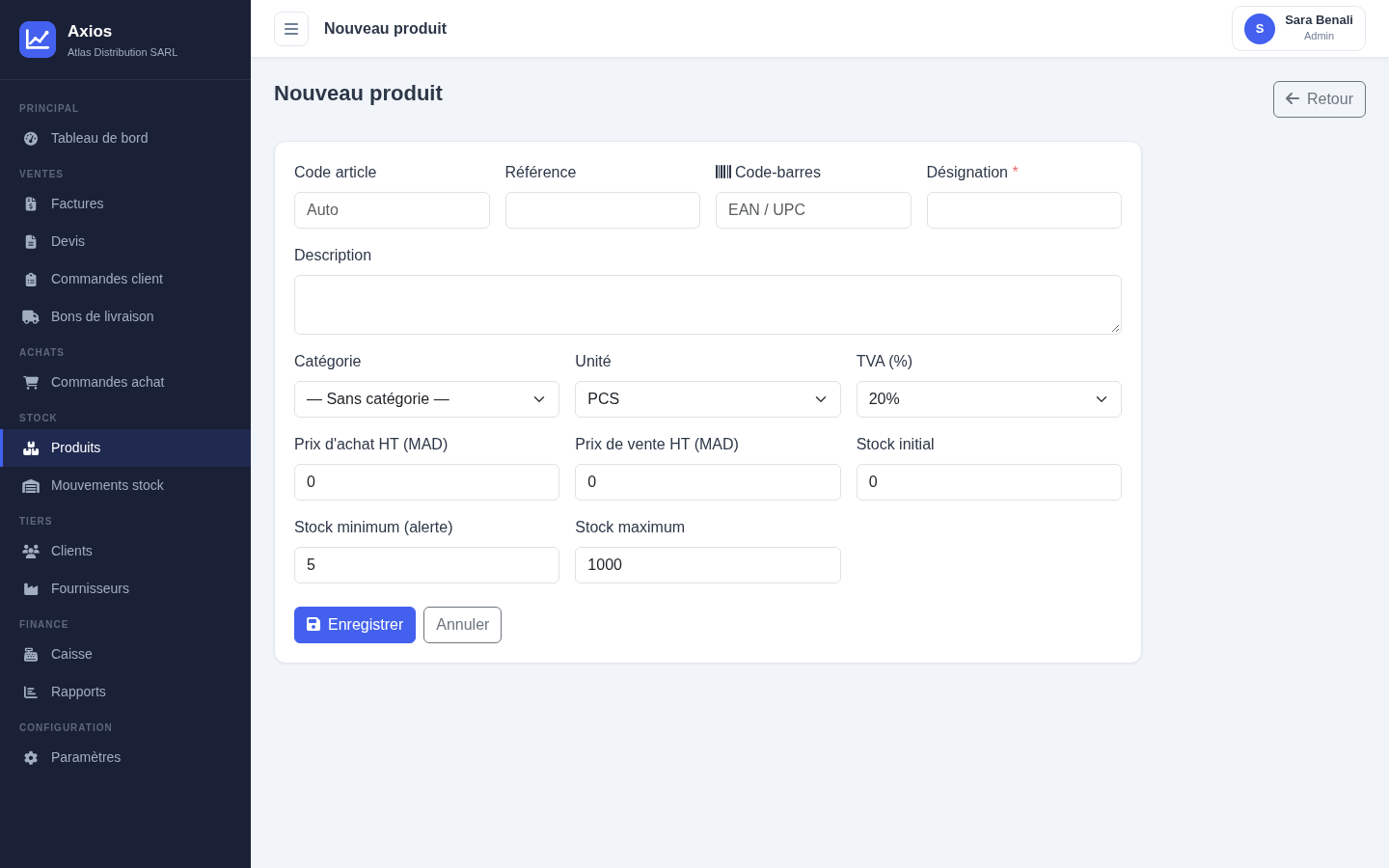Image resolution: width=1389 pixels, height=868 pixels.
Task: Focus the Code article field
Action: [x=392, y=210]
